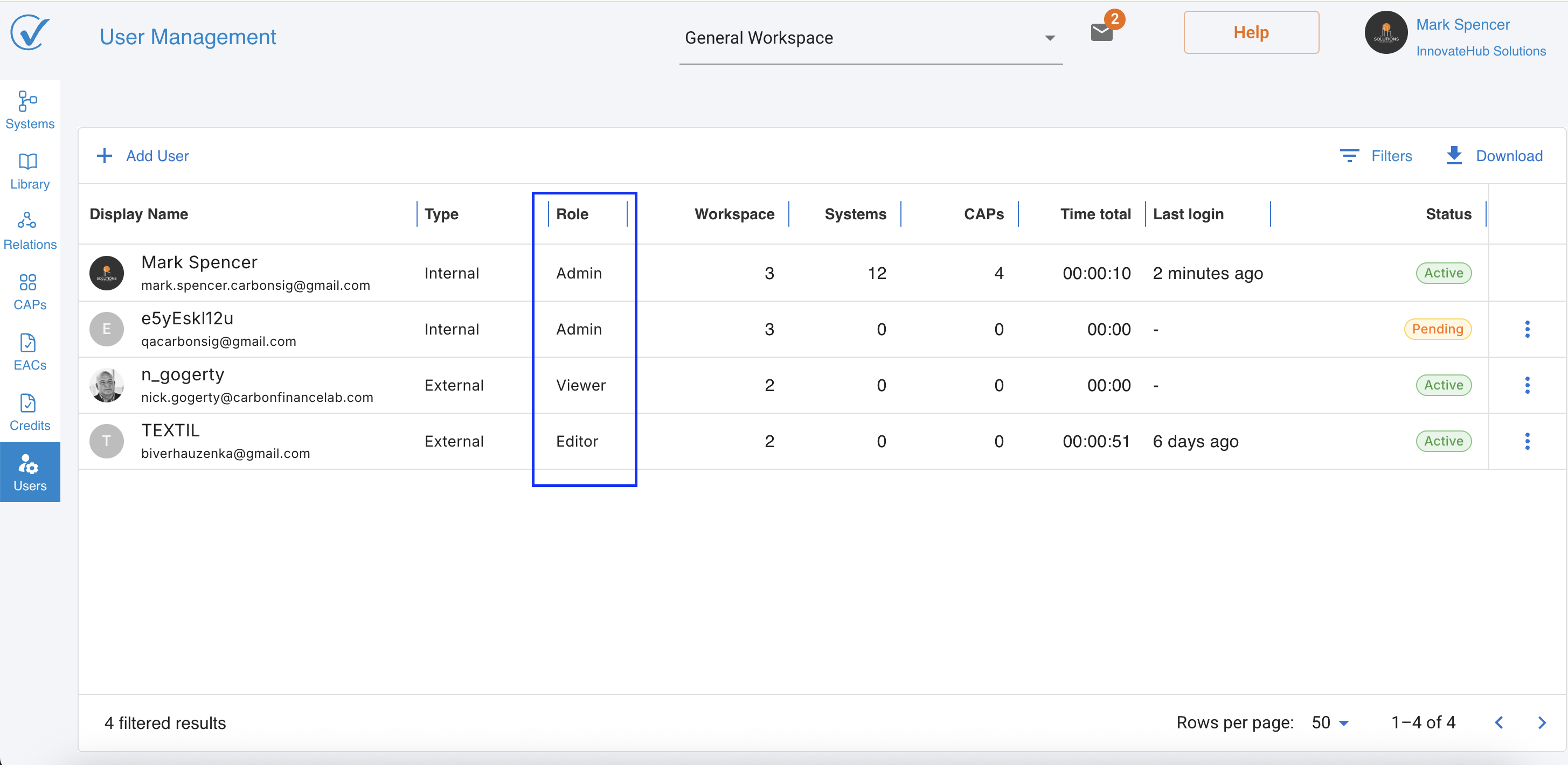1568x765 pixels.
Task: Click the checkmark app logo
Action: coord(29,33)
